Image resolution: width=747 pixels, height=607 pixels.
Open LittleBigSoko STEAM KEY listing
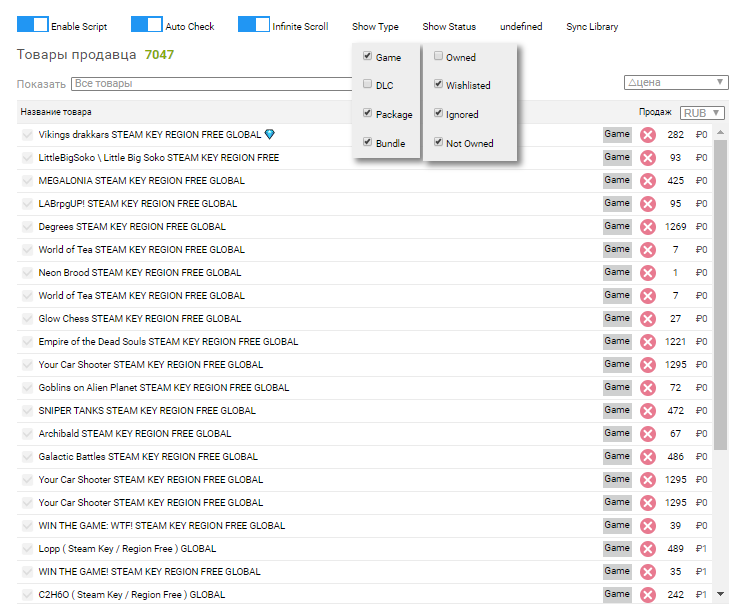coord(159,158)
